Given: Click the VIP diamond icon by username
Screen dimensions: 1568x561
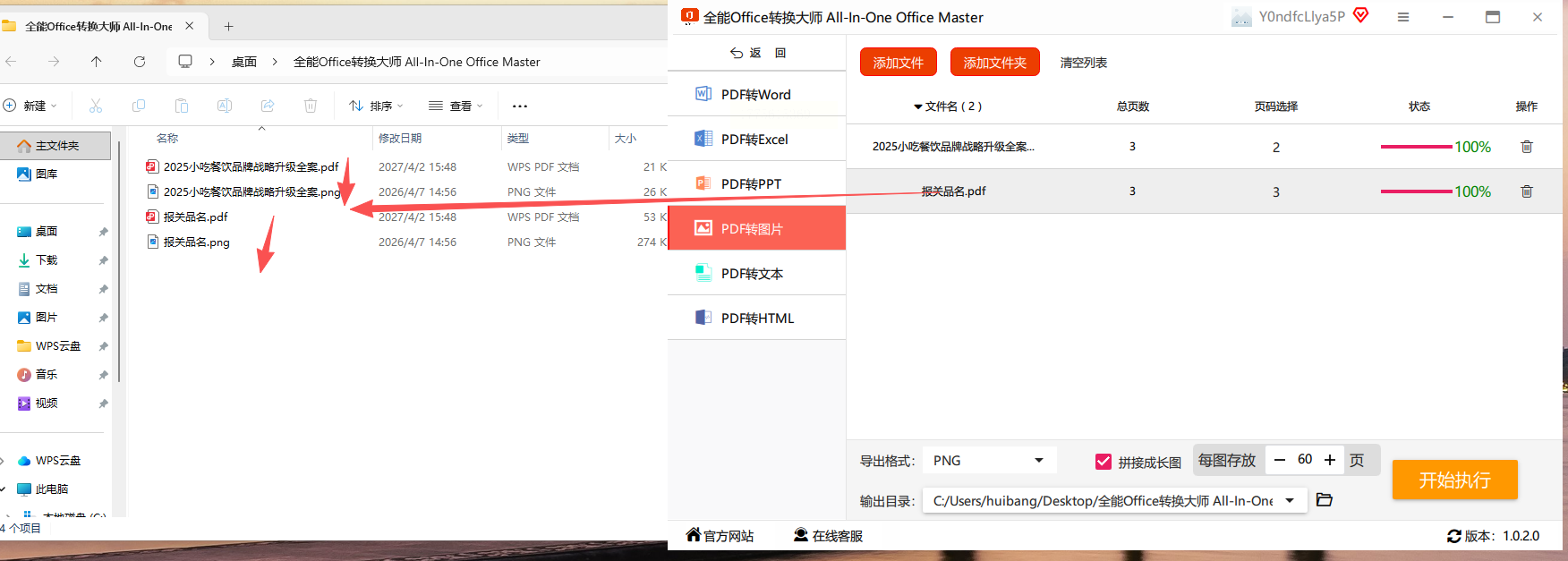Looking at the screenshot, I should point(1360,15).
